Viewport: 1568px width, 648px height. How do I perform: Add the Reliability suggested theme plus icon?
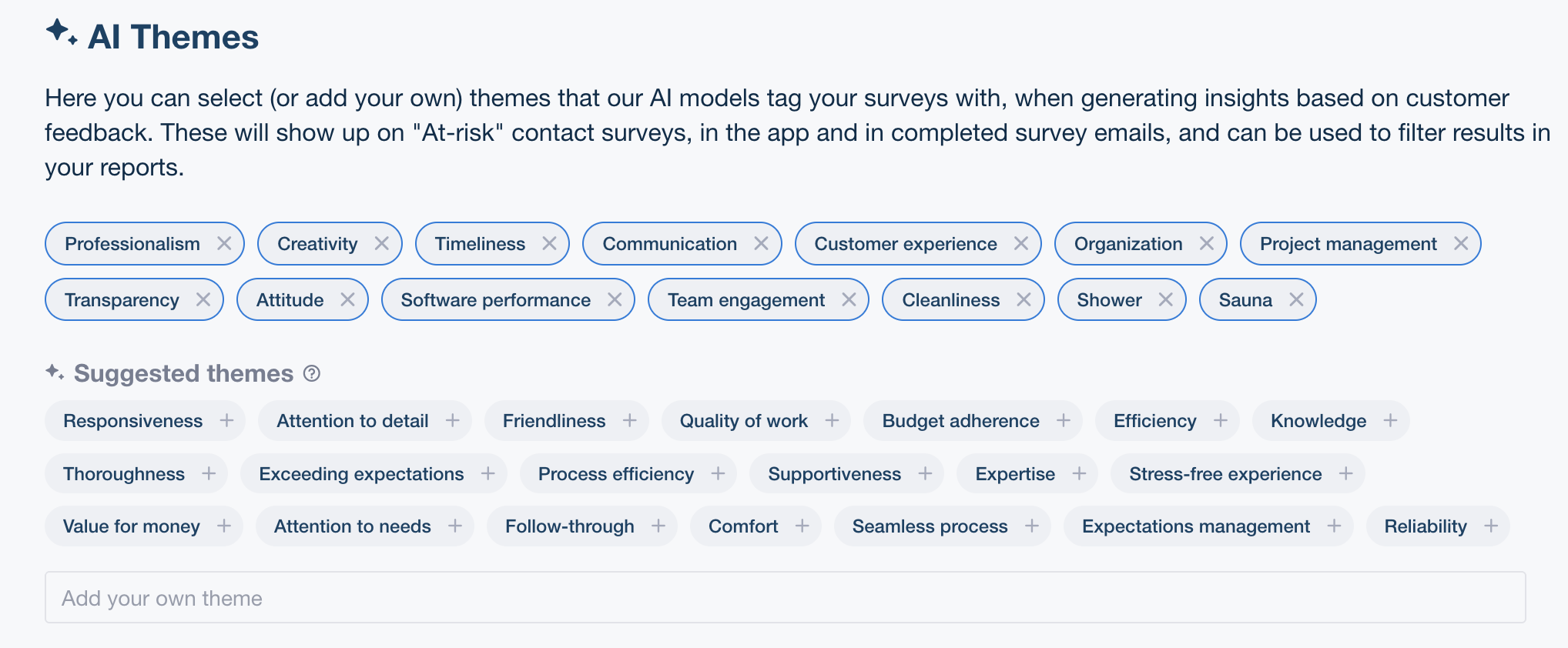pos(1491,526)
